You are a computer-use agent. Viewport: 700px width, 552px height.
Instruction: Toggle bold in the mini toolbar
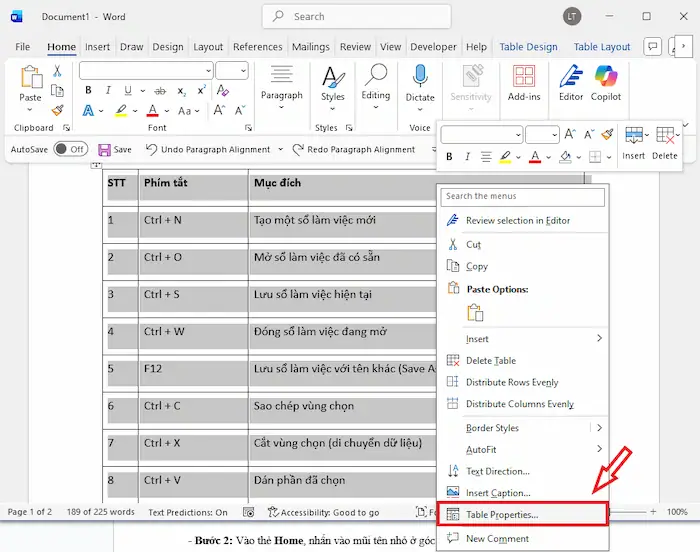pyautogui.click(x=450, y=157)
